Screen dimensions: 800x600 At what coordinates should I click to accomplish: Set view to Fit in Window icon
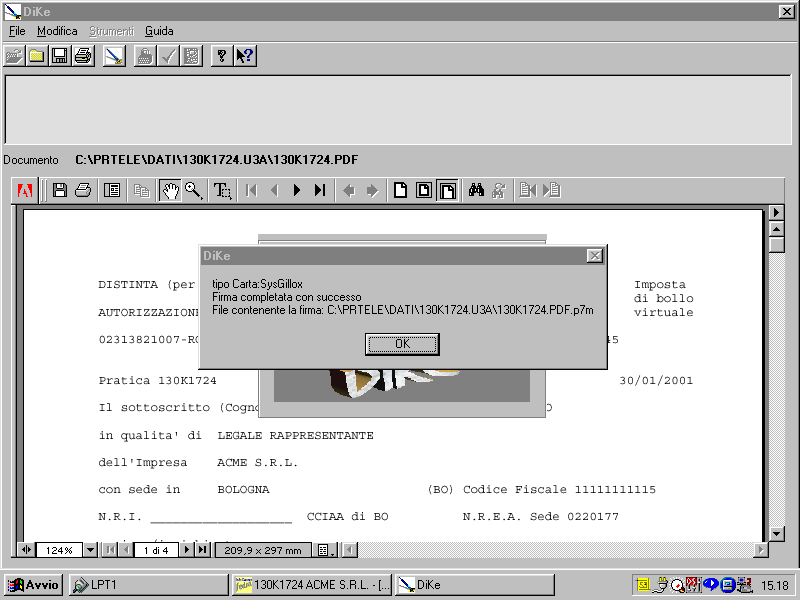(x=424, y=191)
